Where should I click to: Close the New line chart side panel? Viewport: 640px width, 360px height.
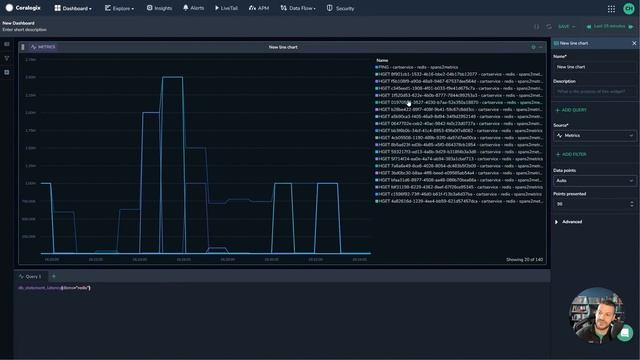(634, 43)
